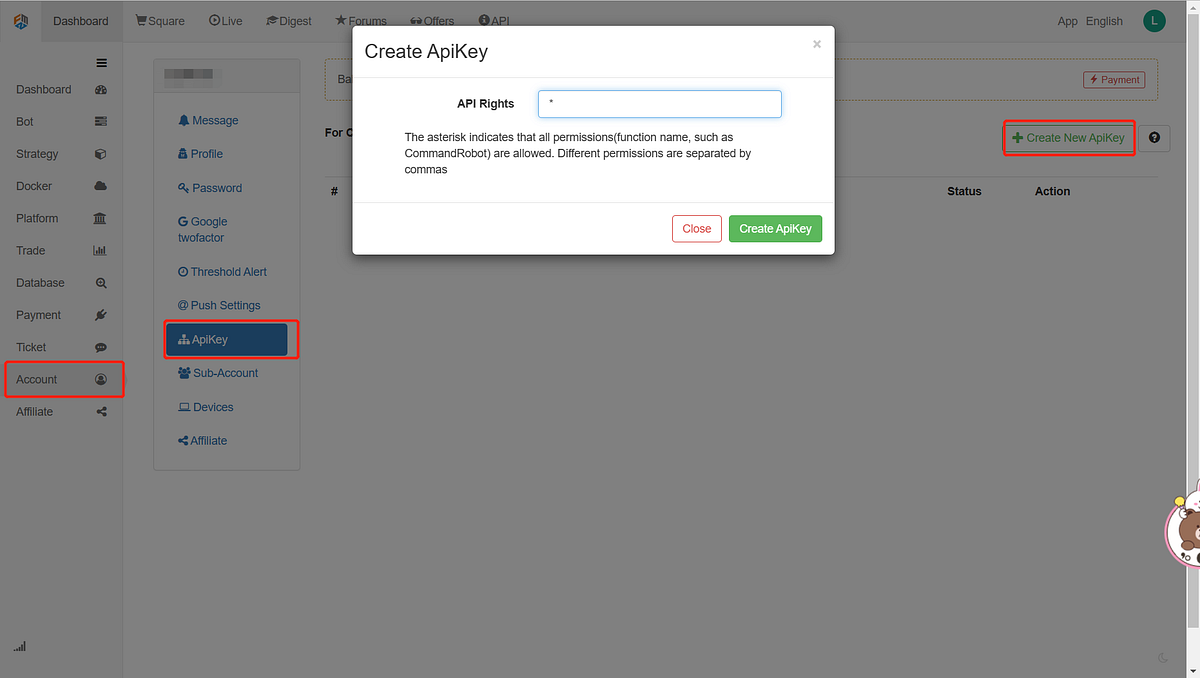Open the Digest menu item
This screenshot has height=678, width=1200.
(x=289, y=20)
